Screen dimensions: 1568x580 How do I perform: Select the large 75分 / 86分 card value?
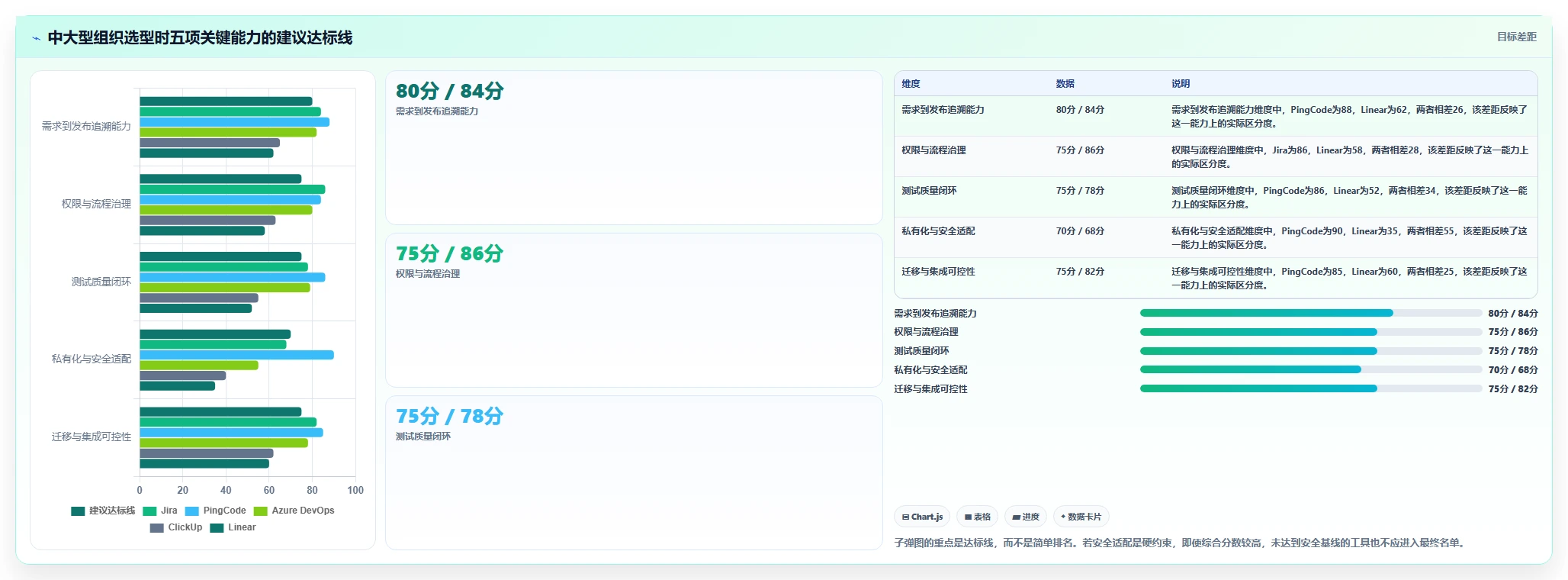coord(449,253)
